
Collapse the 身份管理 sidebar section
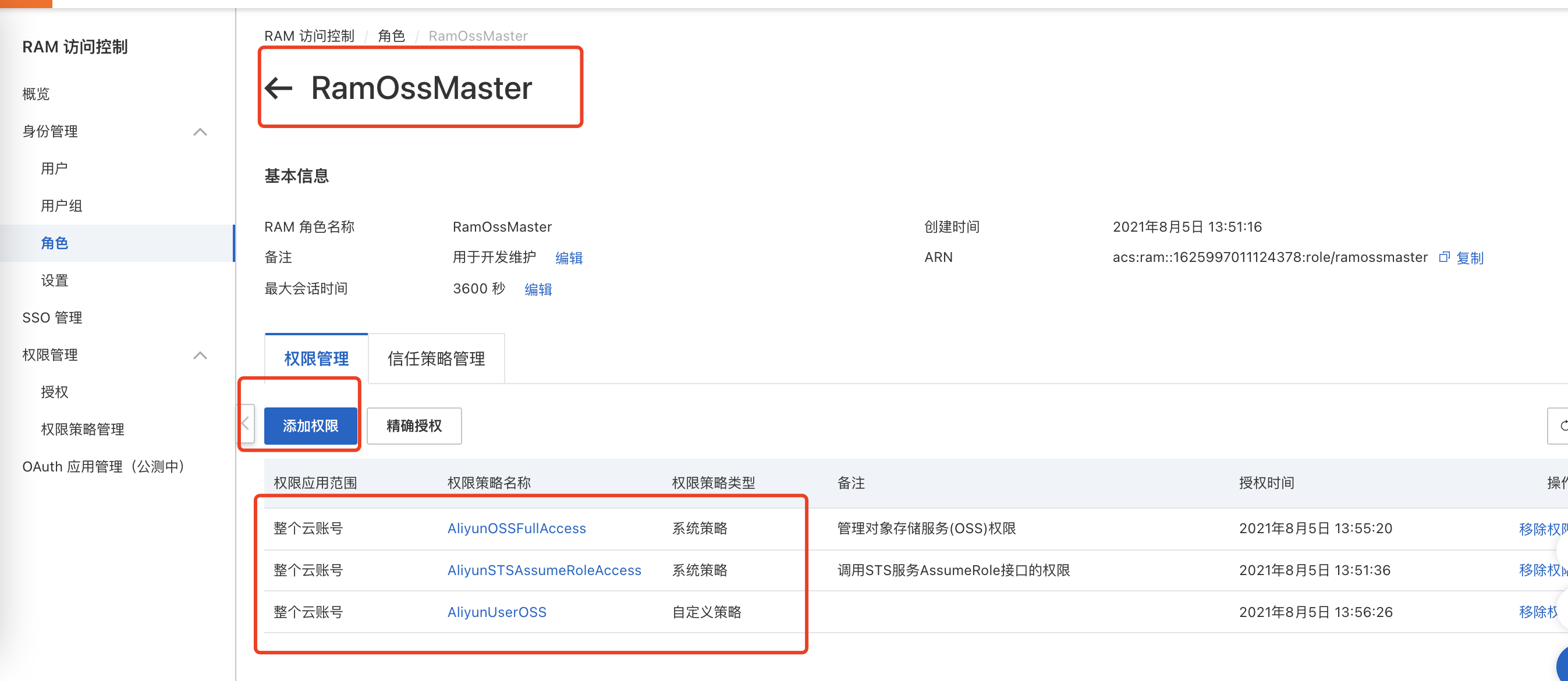(200, 132)
